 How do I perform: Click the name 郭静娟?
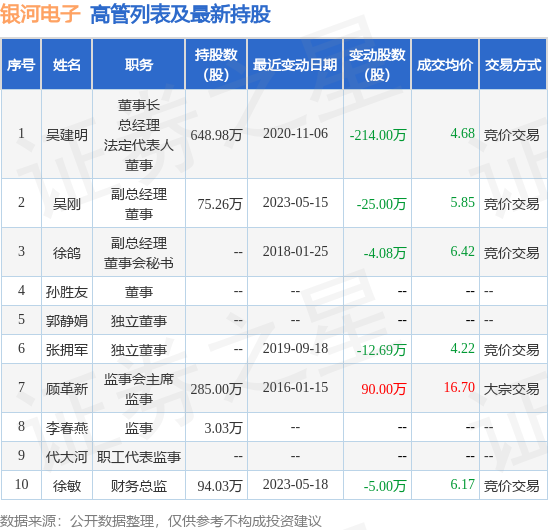67,321
